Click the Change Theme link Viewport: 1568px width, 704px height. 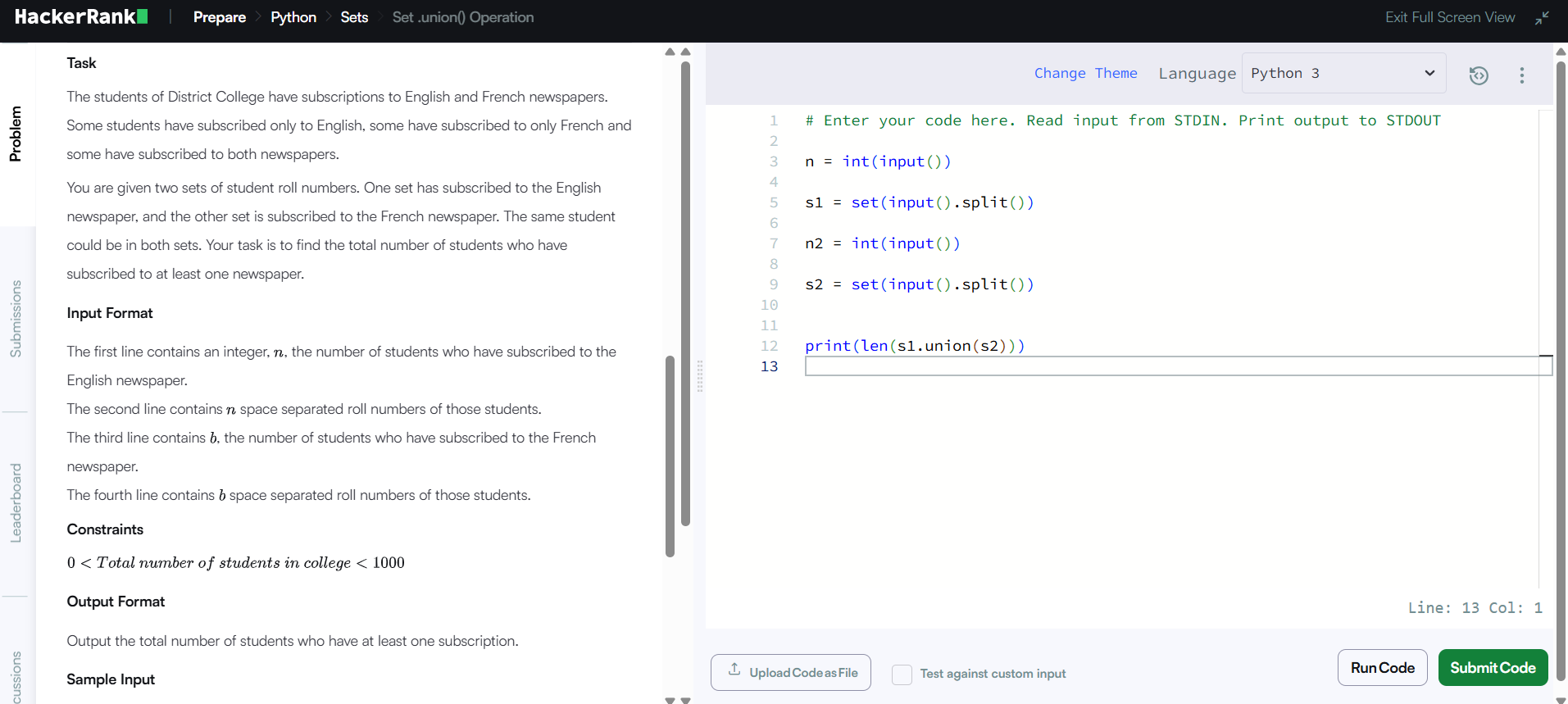[1085, 73]
